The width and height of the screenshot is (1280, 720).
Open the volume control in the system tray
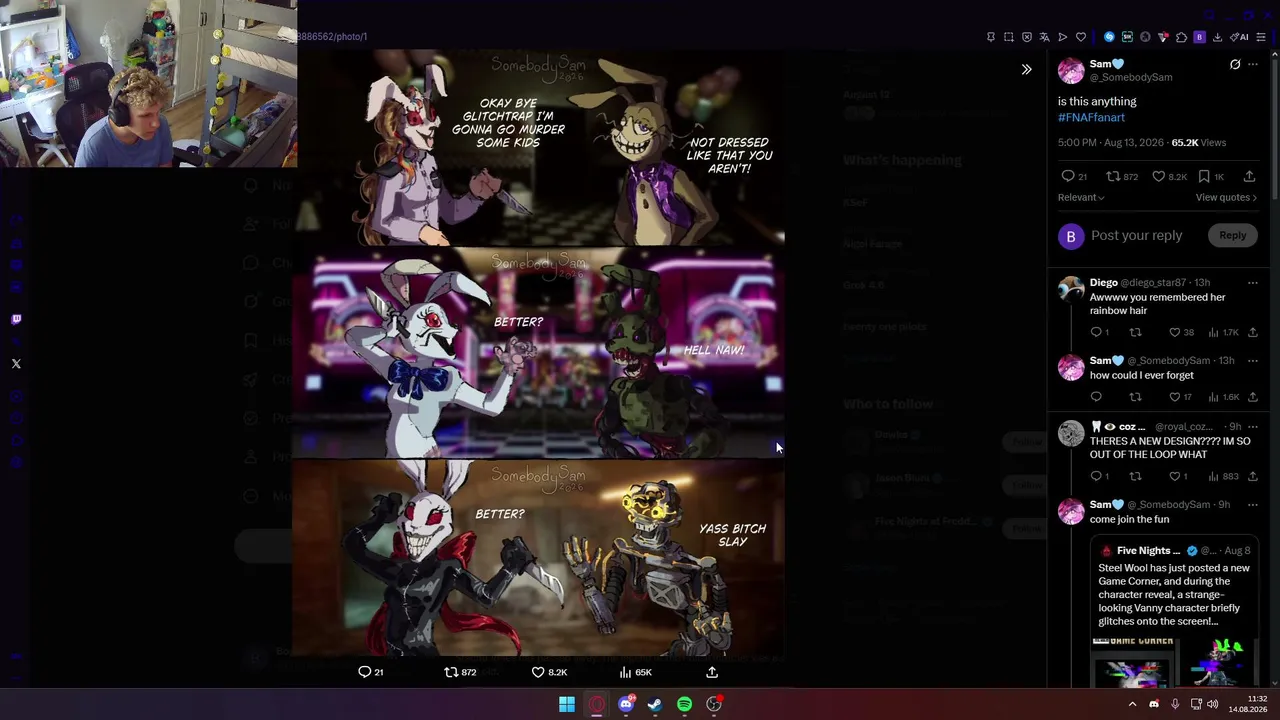1213,704
